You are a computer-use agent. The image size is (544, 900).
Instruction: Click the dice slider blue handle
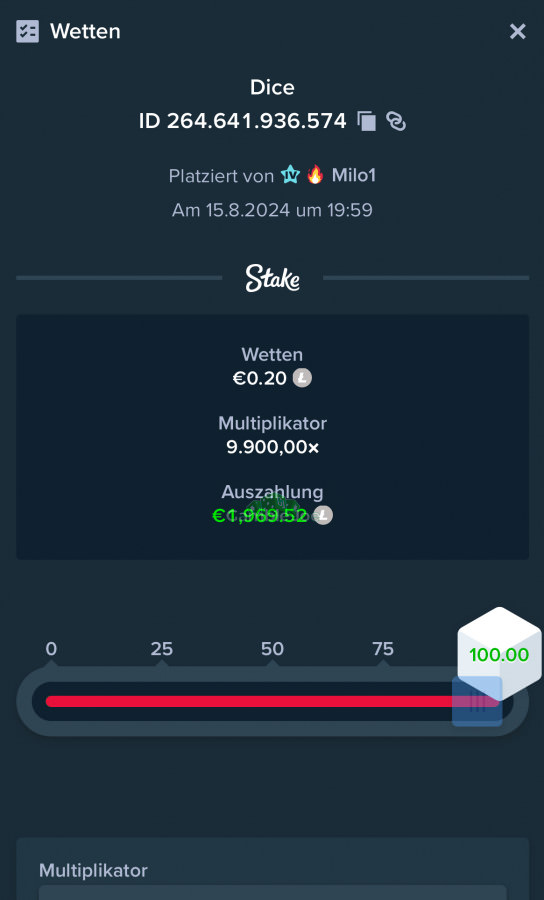pos(477,701)
